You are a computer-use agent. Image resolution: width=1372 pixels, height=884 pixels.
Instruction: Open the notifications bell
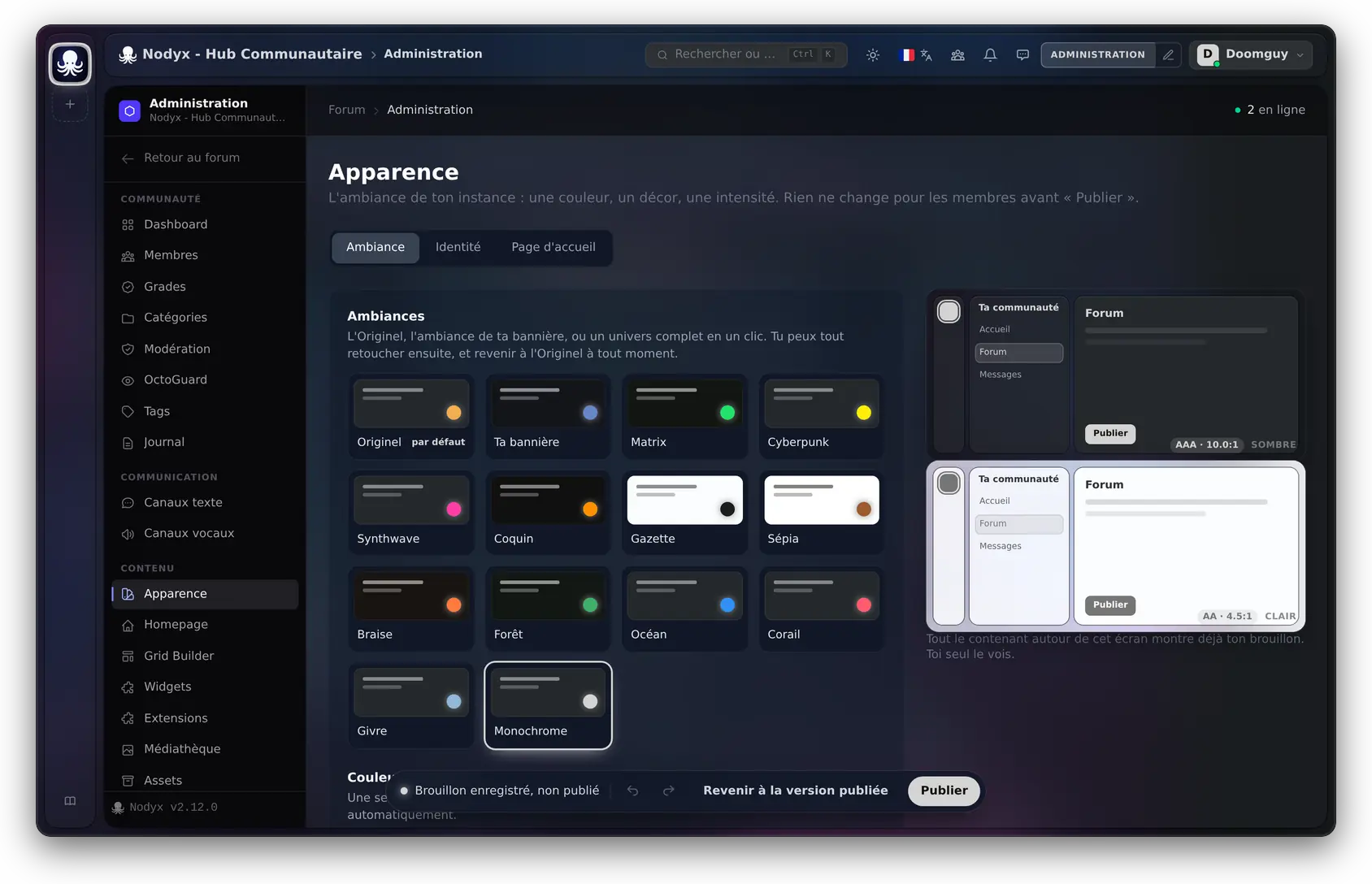click(x=990, y=55)
